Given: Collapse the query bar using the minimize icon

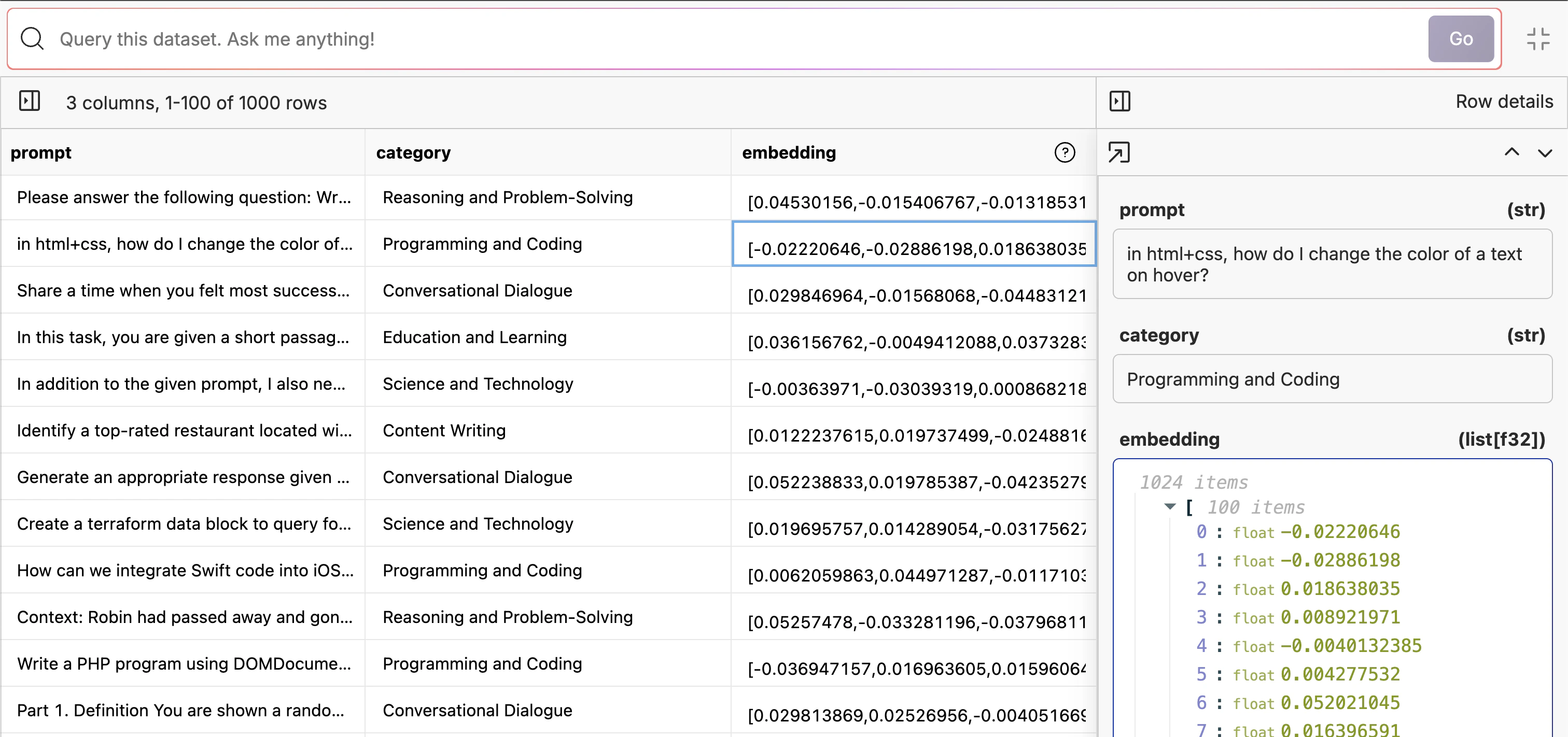Looking at the screenshot, I should (x=1538, y=38).
